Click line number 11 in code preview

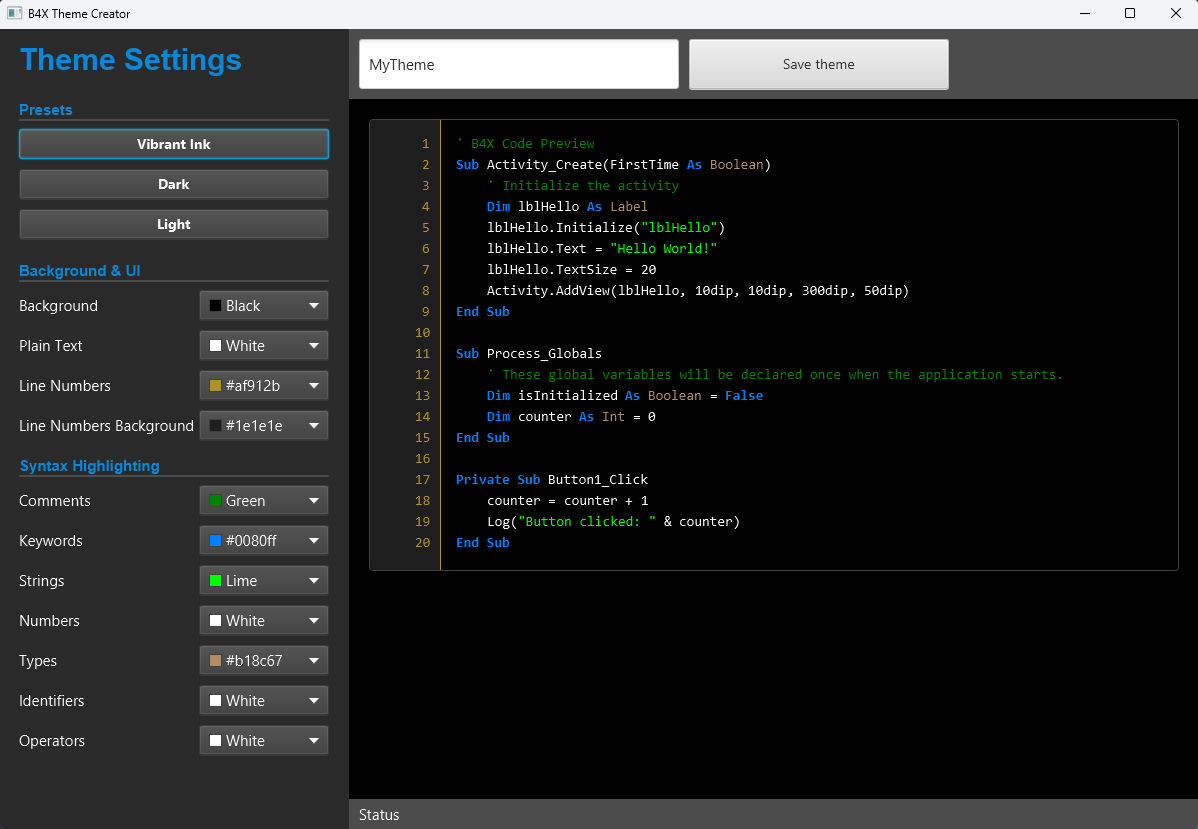[x=422, y=354]
